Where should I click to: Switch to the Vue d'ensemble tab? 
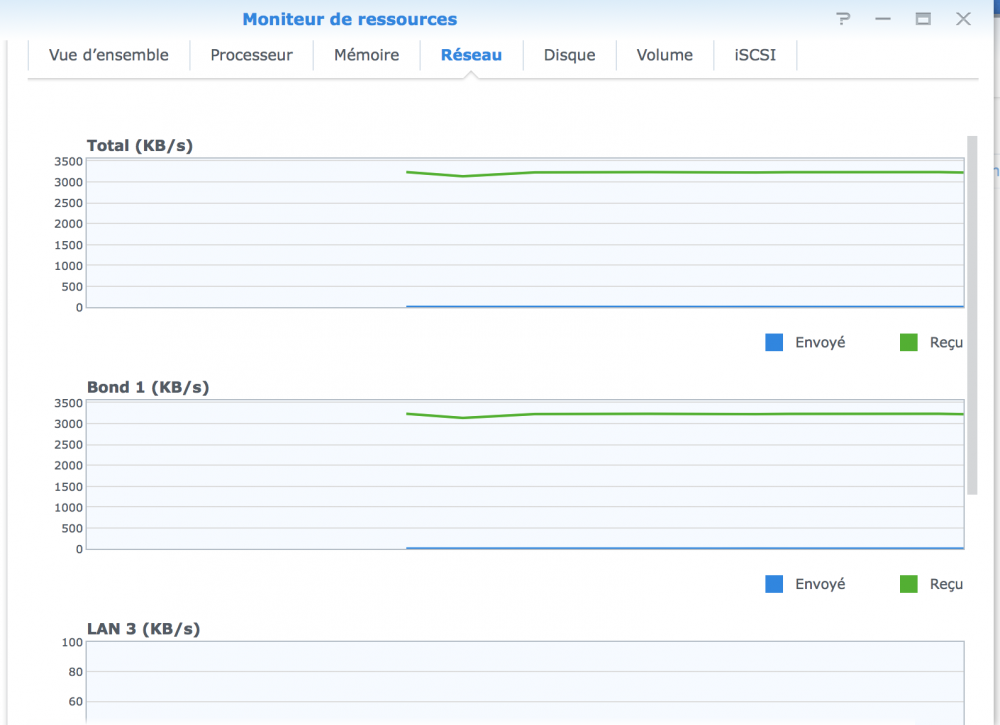[109, 56]
